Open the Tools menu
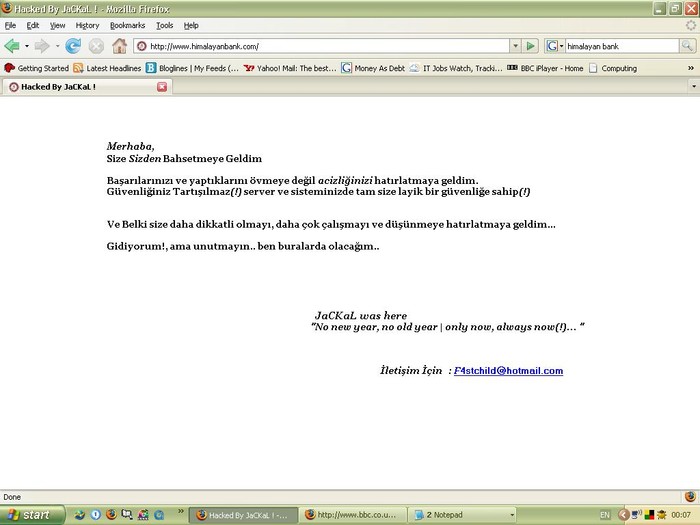 [164, 25]
